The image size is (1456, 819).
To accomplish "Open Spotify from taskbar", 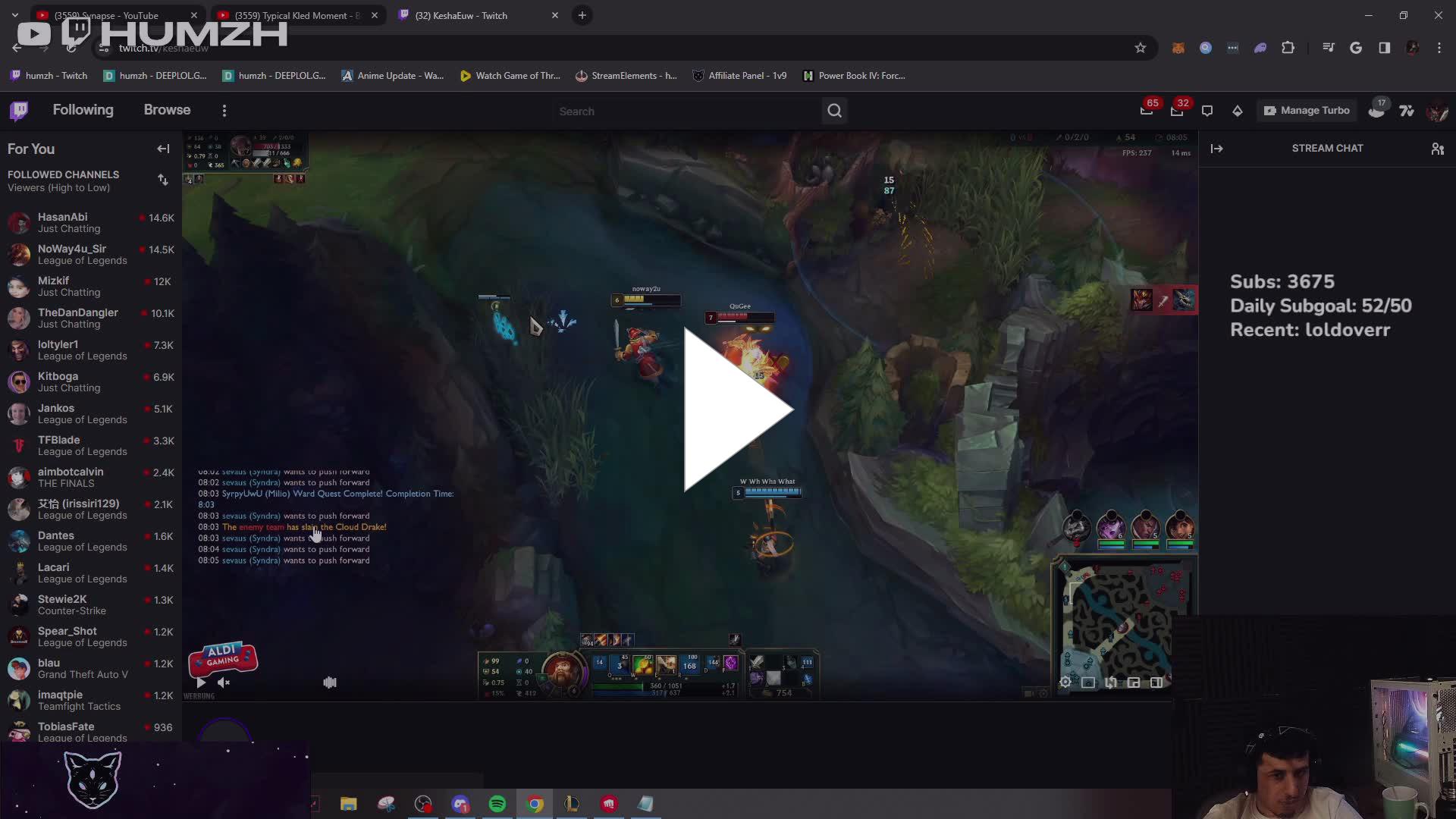I will pyautogui.click(x=497, y=804).
